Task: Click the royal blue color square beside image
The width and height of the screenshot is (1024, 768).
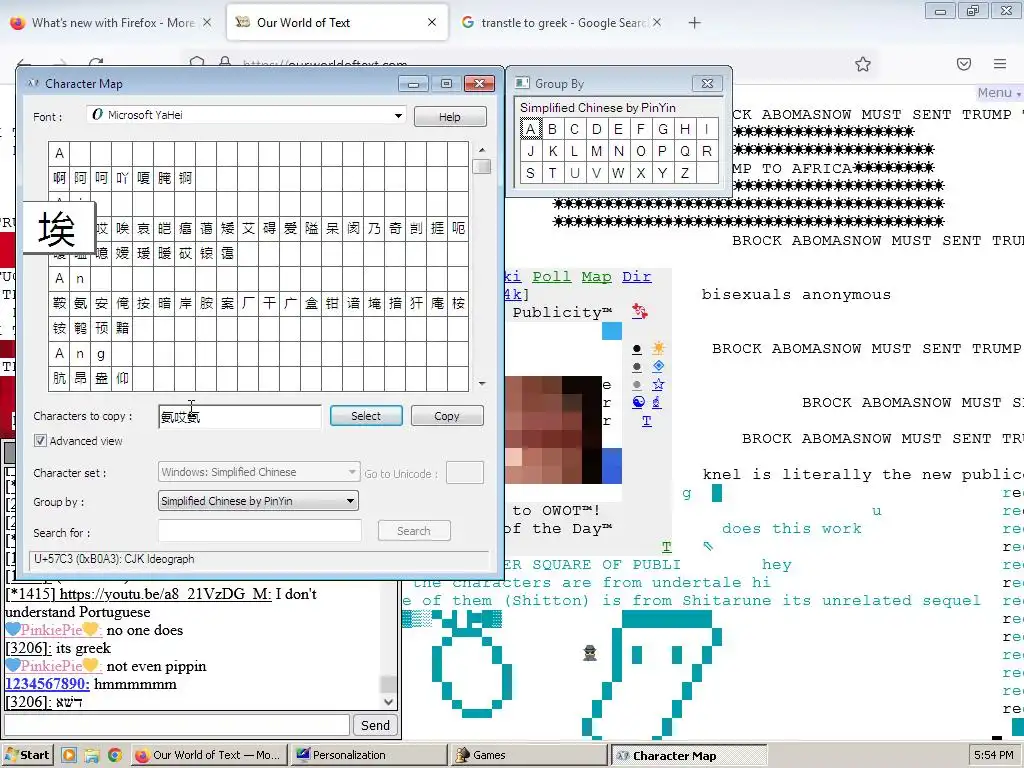Action: point(612,466)
